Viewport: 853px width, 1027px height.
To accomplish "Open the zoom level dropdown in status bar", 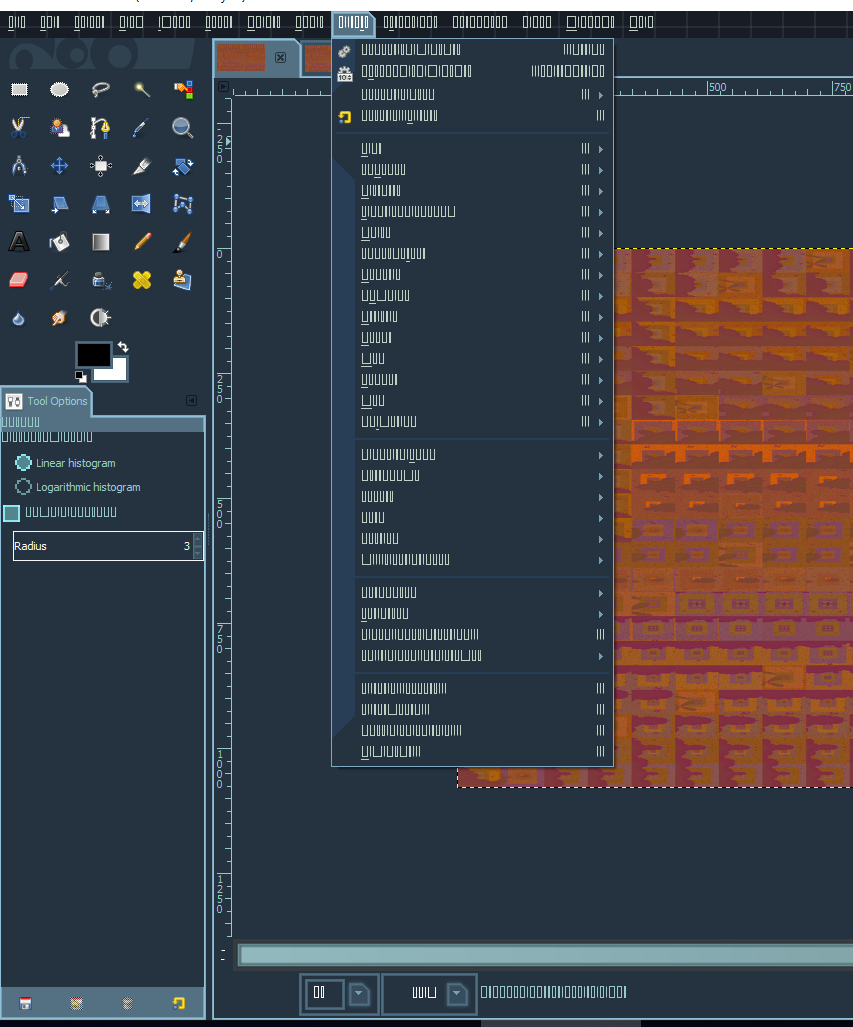I will [359, 993].
